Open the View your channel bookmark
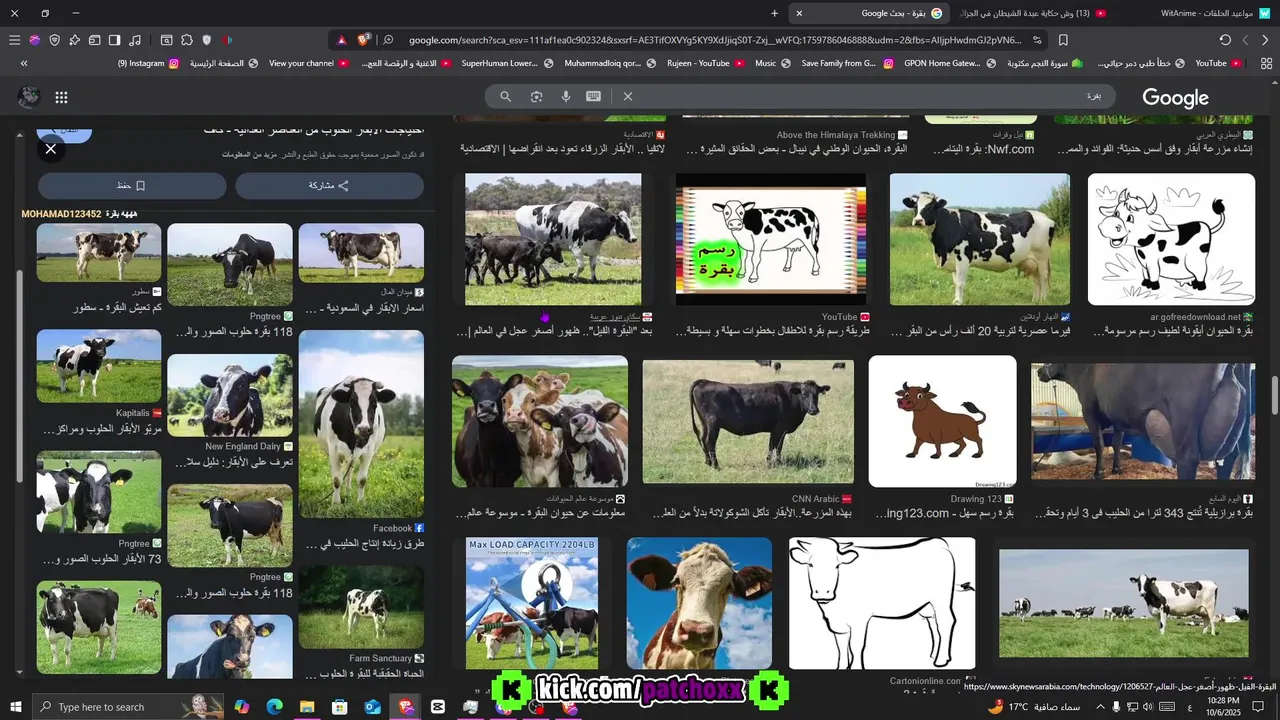This screenshot has height=720, width=1280. (x=309, y=63)
